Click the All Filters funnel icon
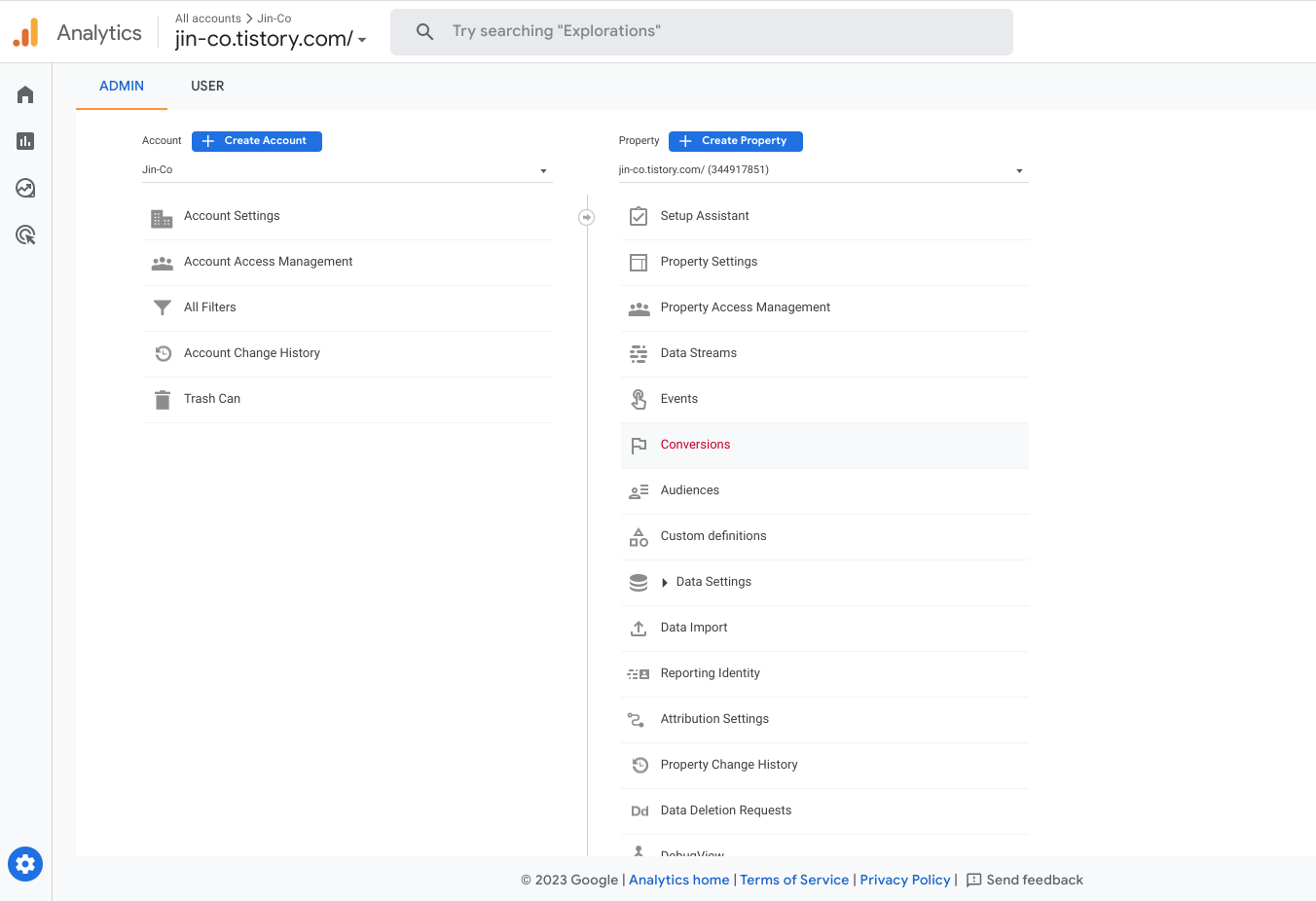 [x=163, y=307]
